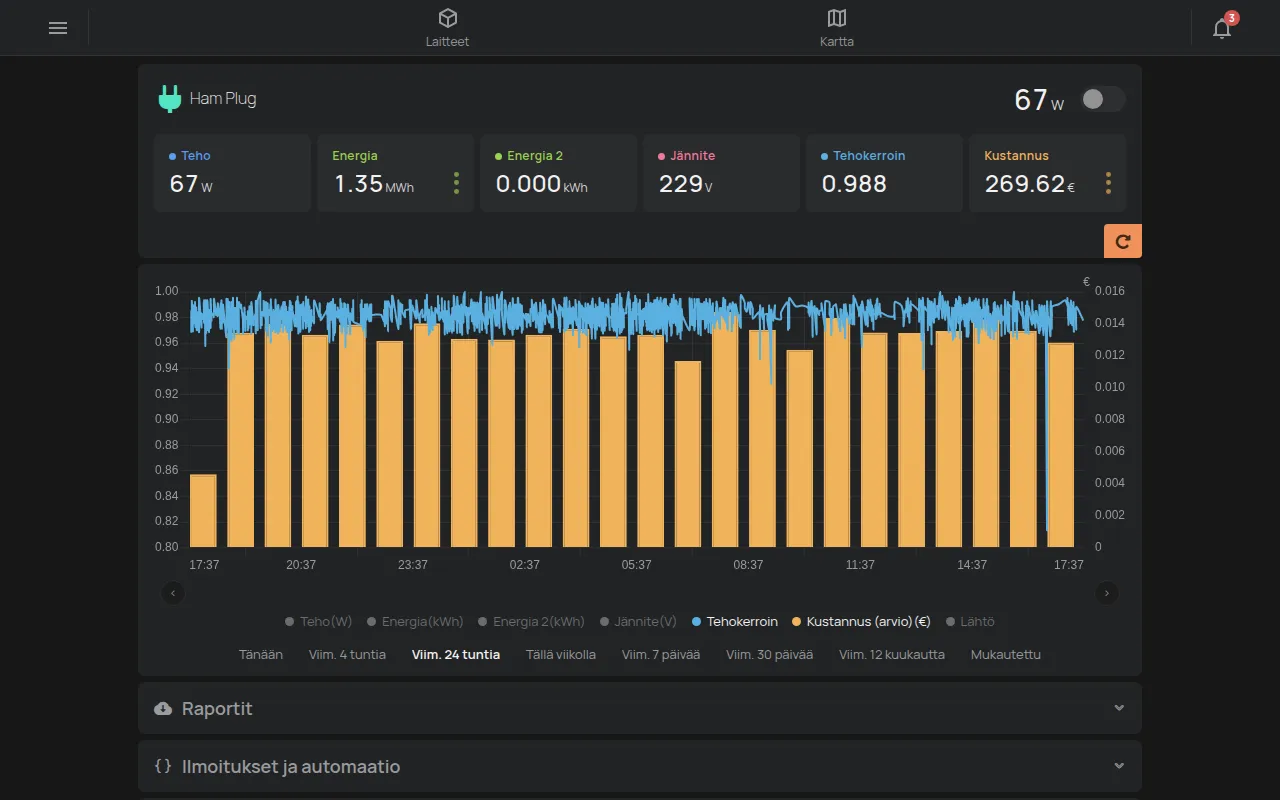Hide Kustannus (arvio) series in chart
The image size is (1280, 800).
click(861, 621)
